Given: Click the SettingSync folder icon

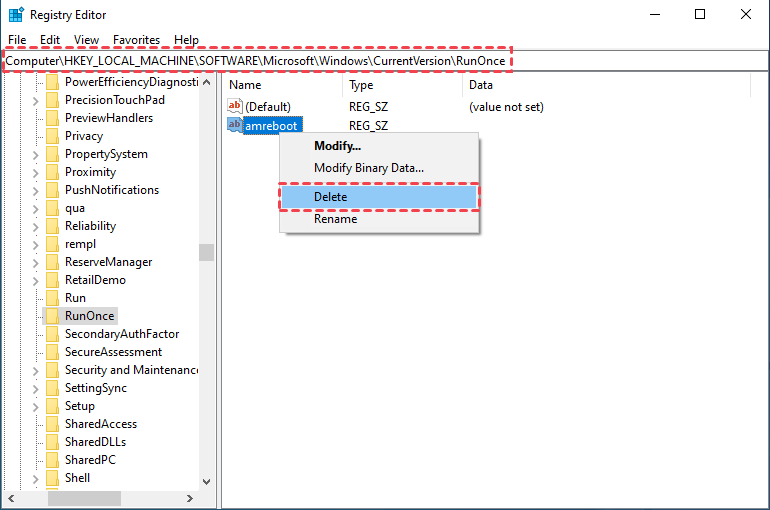Looking at the screenshot, I should pos(53,388).
